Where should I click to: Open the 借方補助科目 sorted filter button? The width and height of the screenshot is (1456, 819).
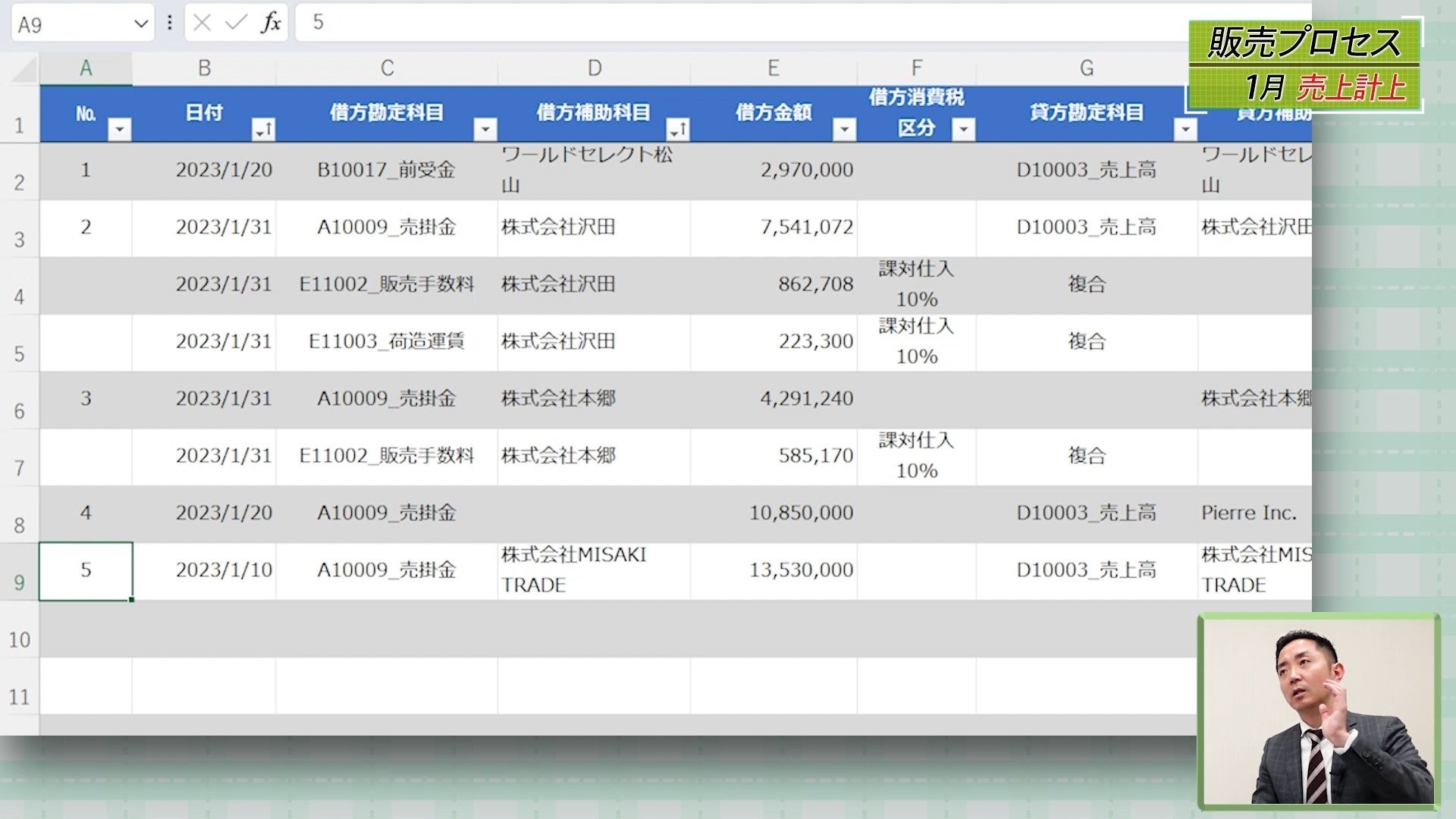point(677,130)
